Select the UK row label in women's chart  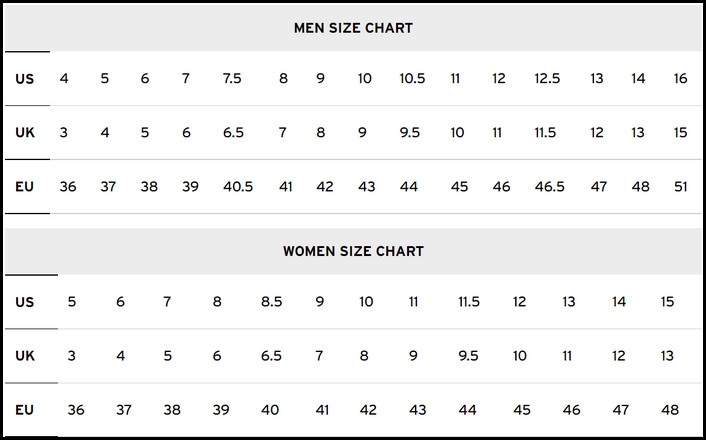point(25,355)
